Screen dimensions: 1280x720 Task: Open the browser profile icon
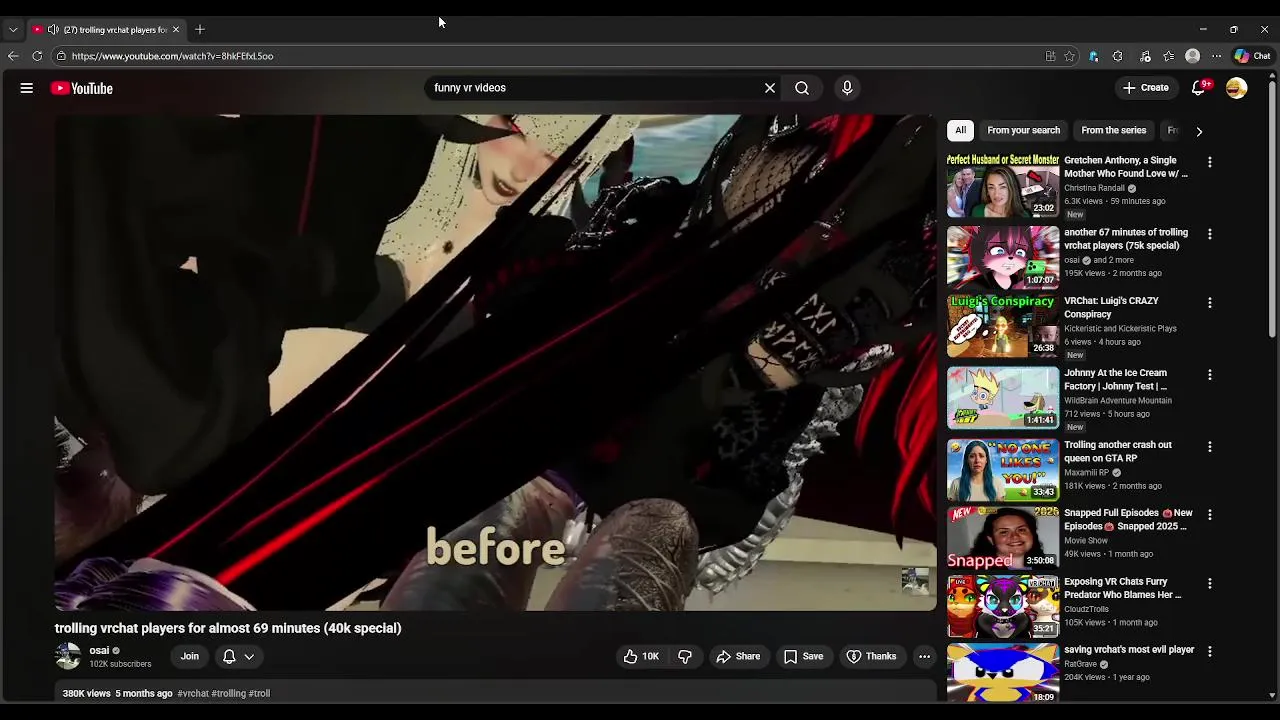(1192, 56)
